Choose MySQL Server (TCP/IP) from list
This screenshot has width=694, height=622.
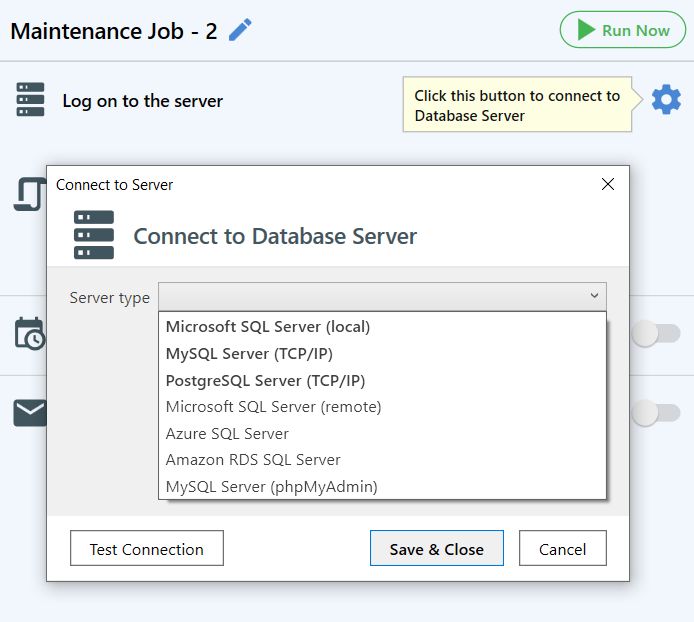click(x=249, y=354)
